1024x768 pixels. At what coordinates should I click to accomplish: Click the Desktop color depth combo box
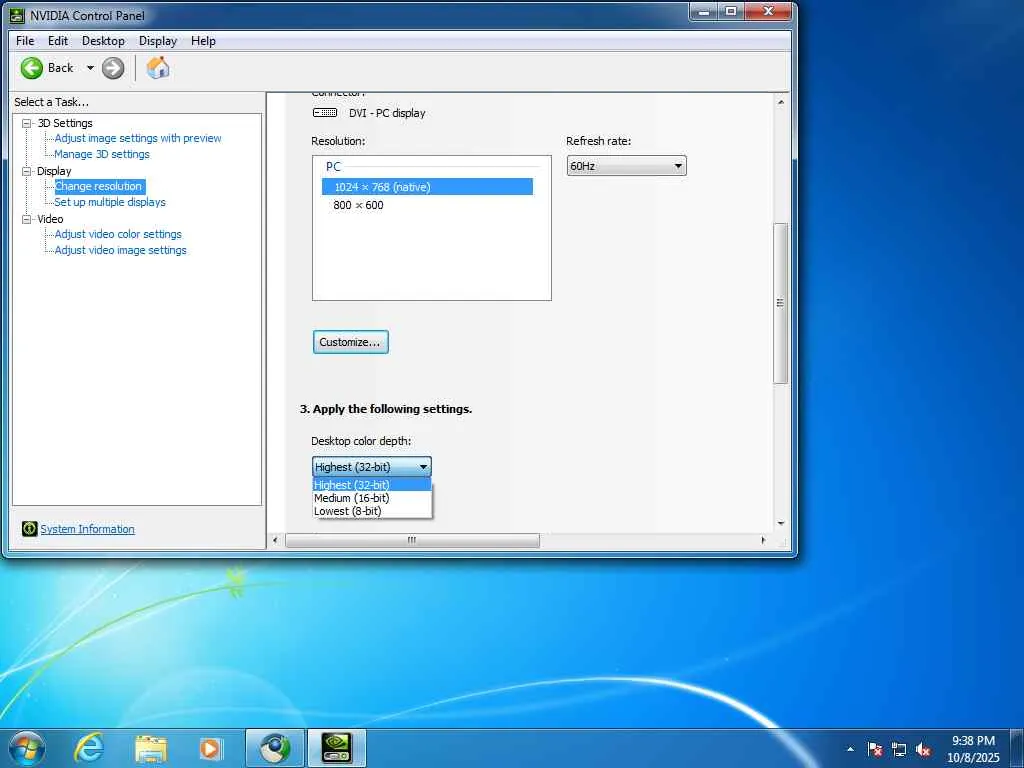point(372,467)
